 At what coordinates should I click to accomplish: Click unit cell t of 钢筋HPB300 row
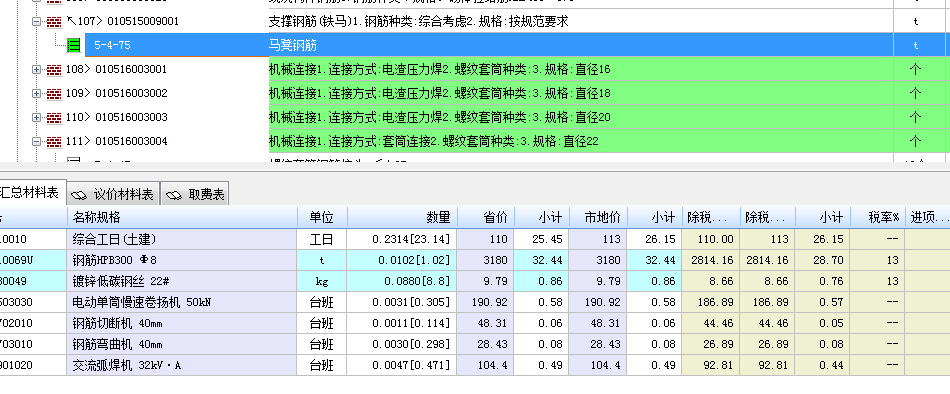(322, 261)
